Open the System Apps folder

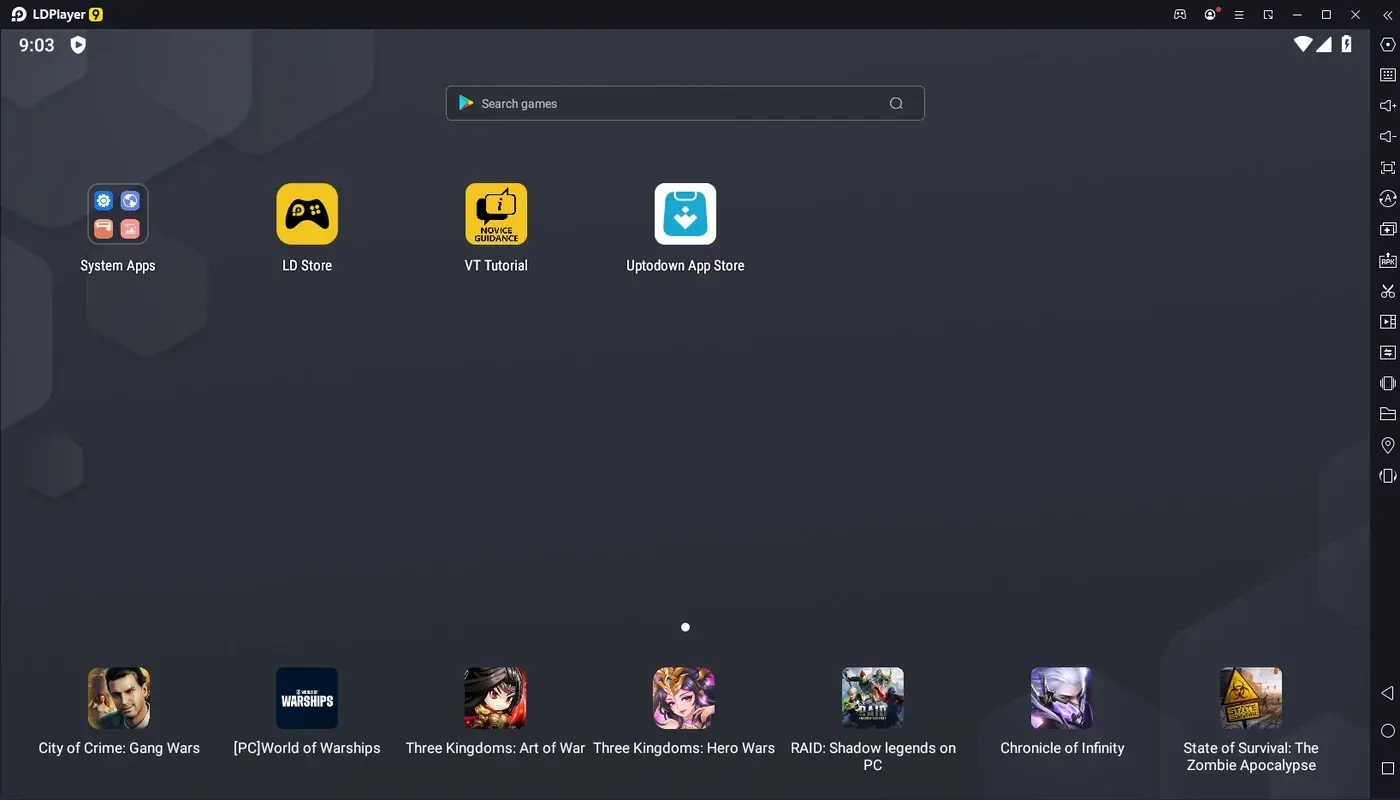[x=118, y=213]
